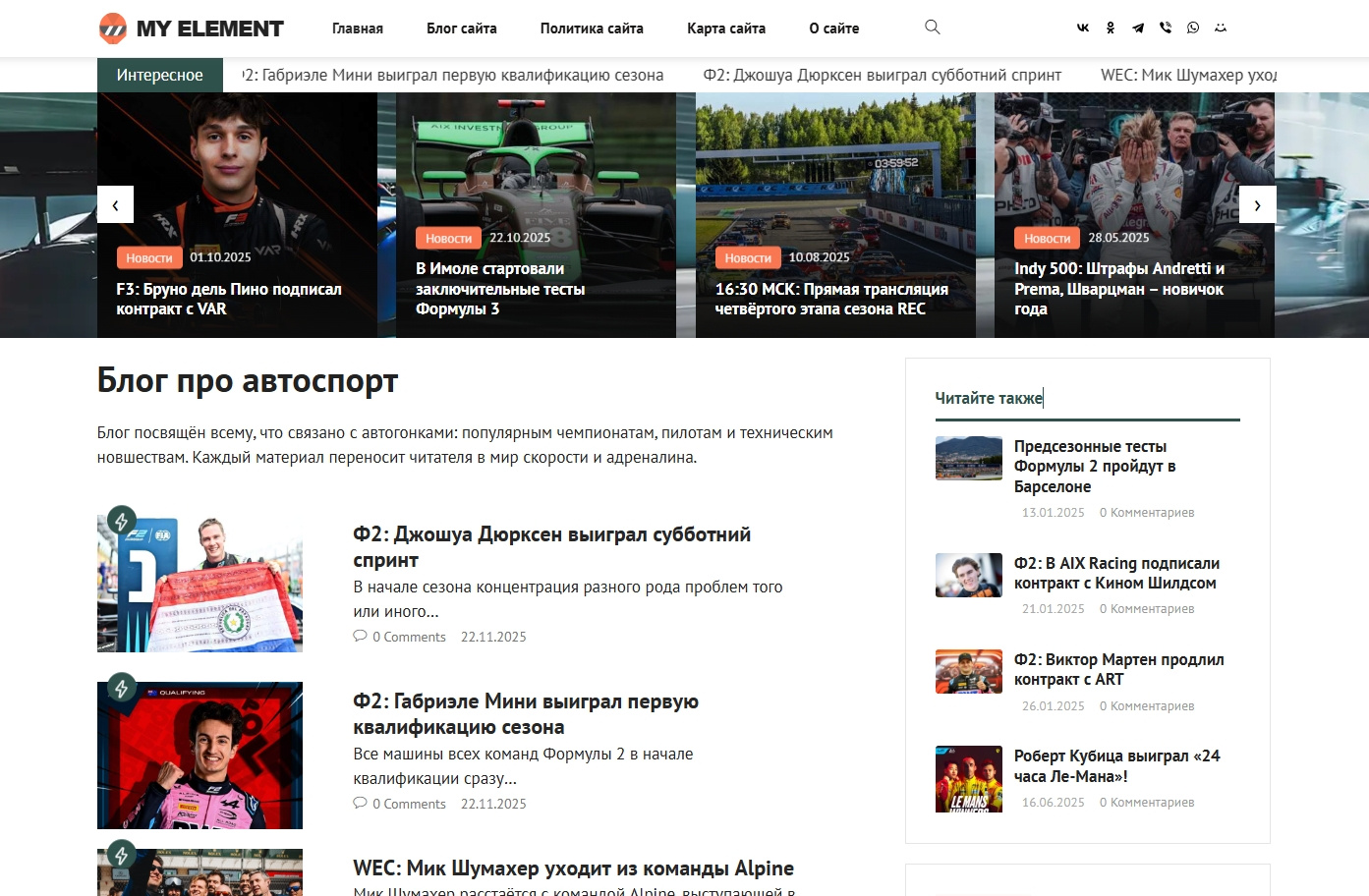Open the Политика сайта page
This screenshot has height=896, width=1369.
tap(592, 28)
